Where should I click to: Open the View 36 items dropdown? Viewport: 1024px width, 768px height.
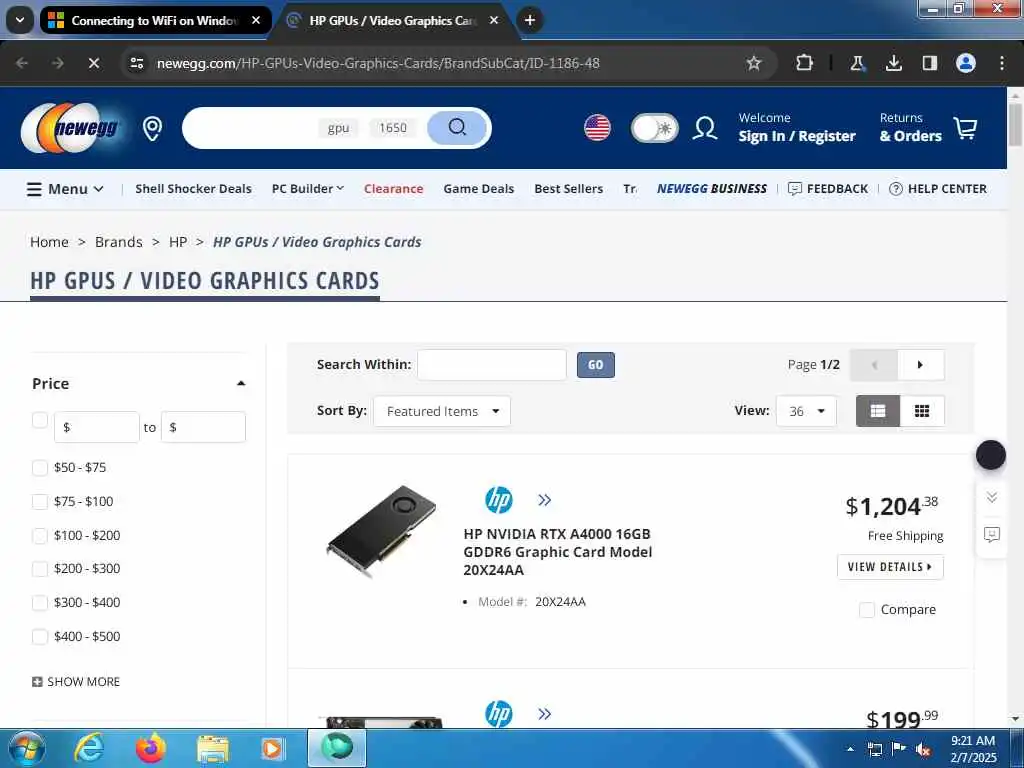point(806,411)
